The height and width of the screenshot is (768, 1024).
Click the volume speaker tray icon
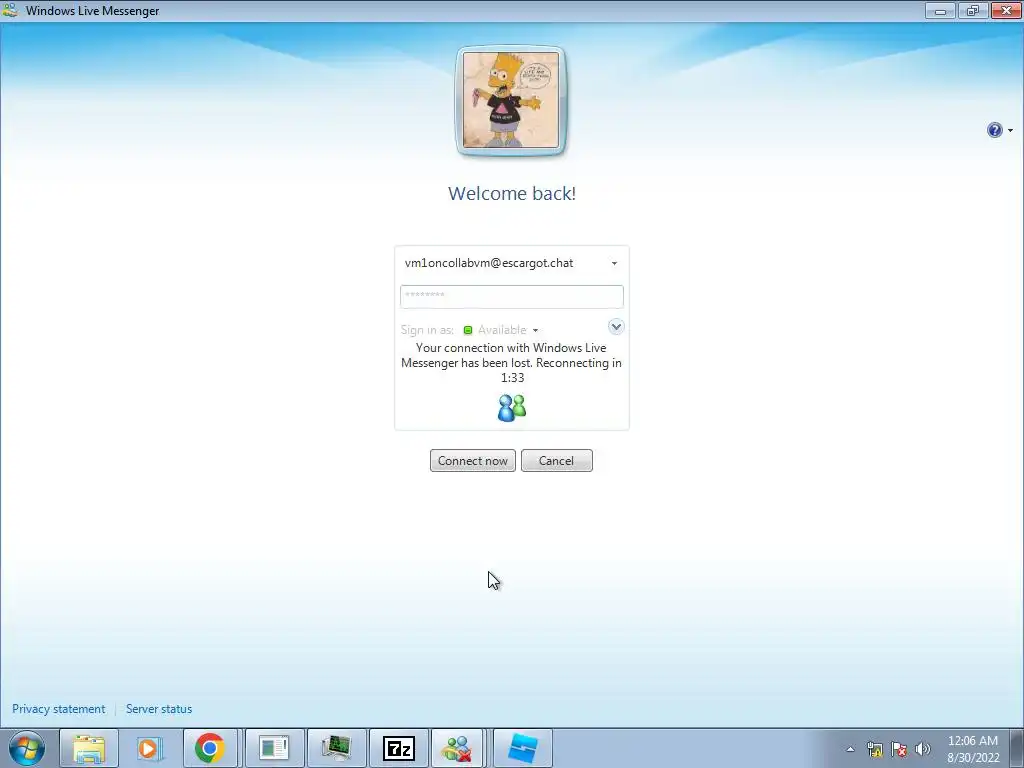[923, 749]
